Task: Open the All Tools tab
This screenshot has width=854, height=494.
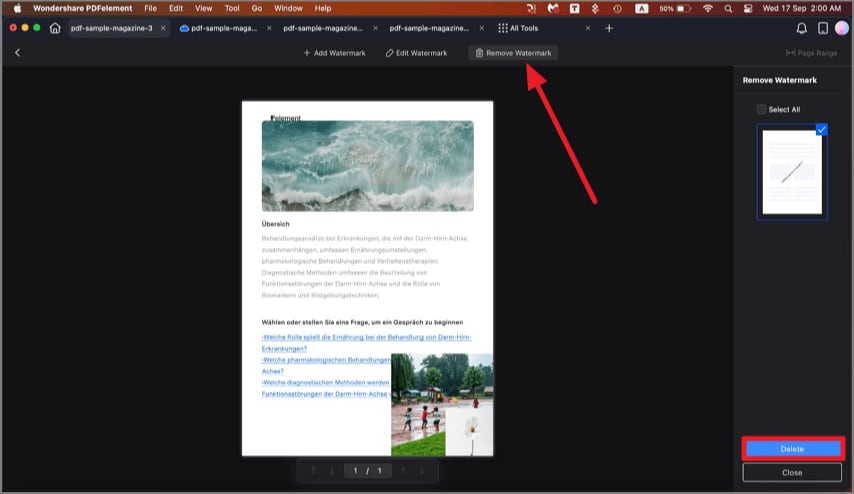Action: coord(518,28)
